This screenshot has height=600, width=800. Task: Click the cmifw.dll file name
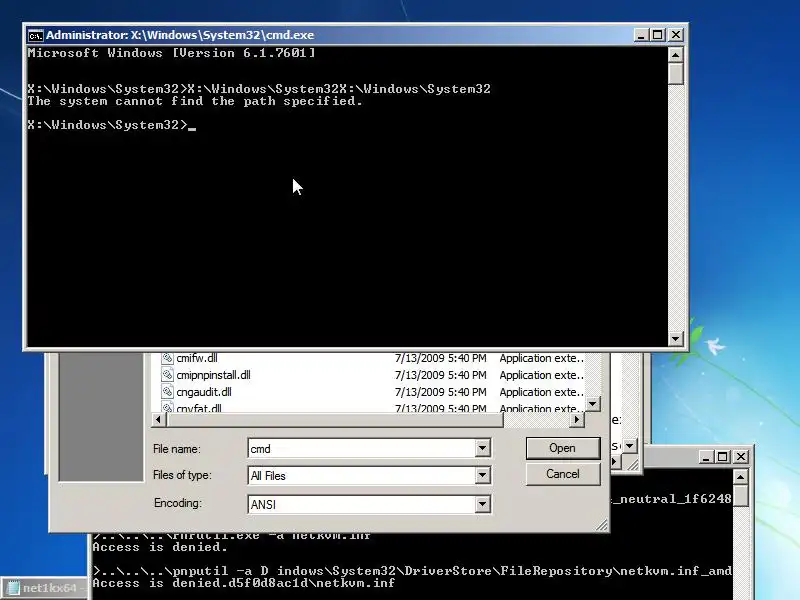(x=197, y=358)
